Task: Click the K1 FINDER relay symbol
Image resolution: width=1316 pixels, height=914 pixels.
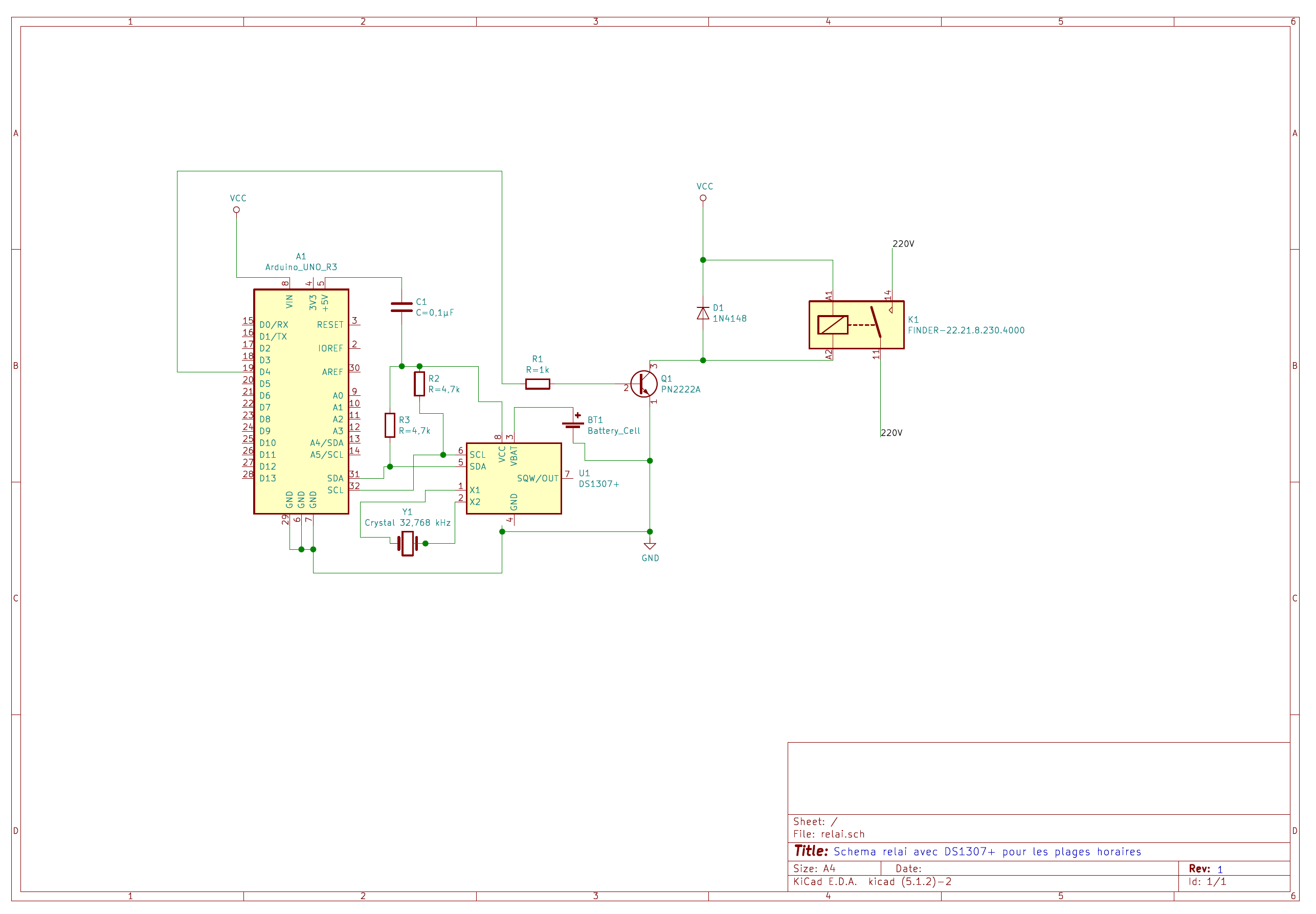Action: [856, 325]
